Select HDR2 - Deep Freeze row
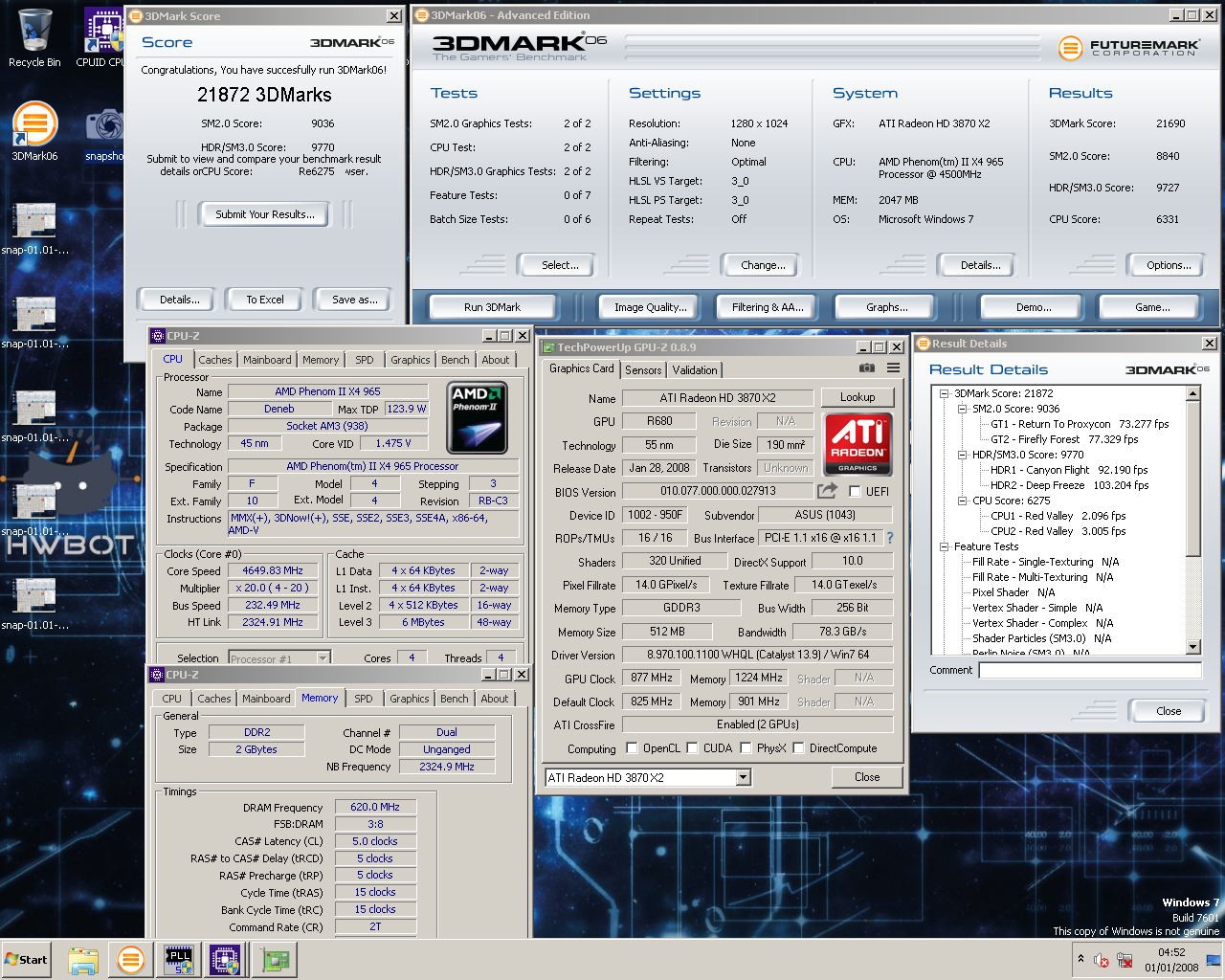 (x=1069, y=485)
